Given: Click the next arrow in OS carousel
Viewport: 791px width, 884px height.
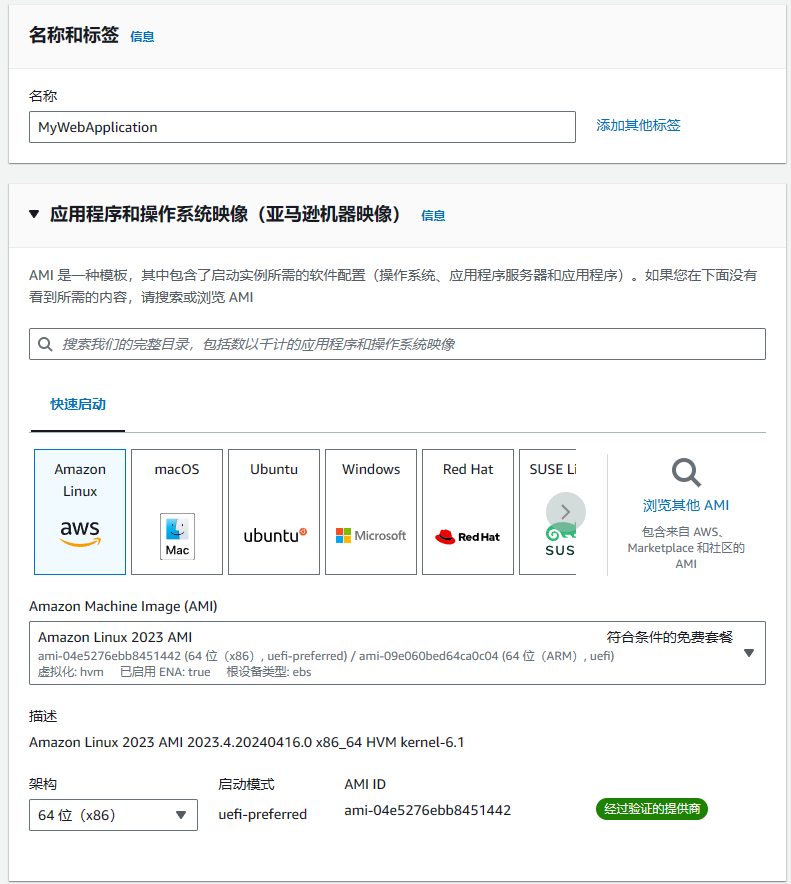Looking at the screenshot, I should pyautogui.click(x=565, y=512).
